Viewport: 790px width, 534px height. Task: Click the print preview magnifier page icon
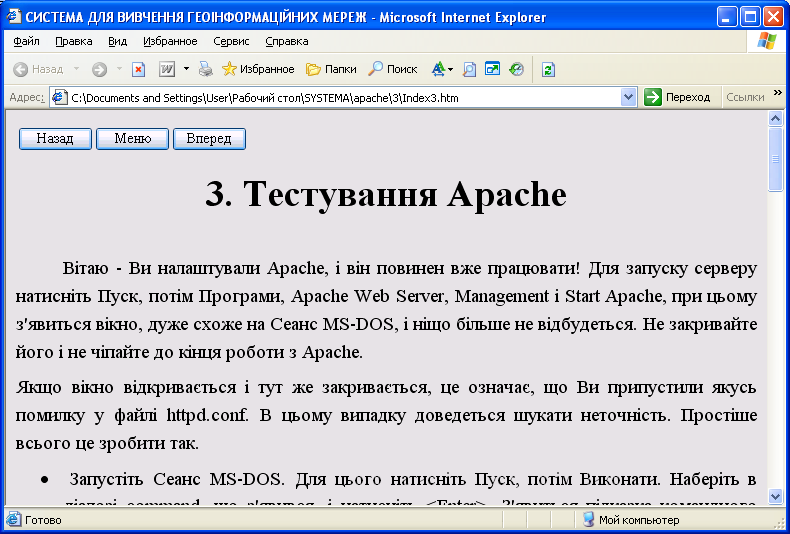(x=470, y=70)
